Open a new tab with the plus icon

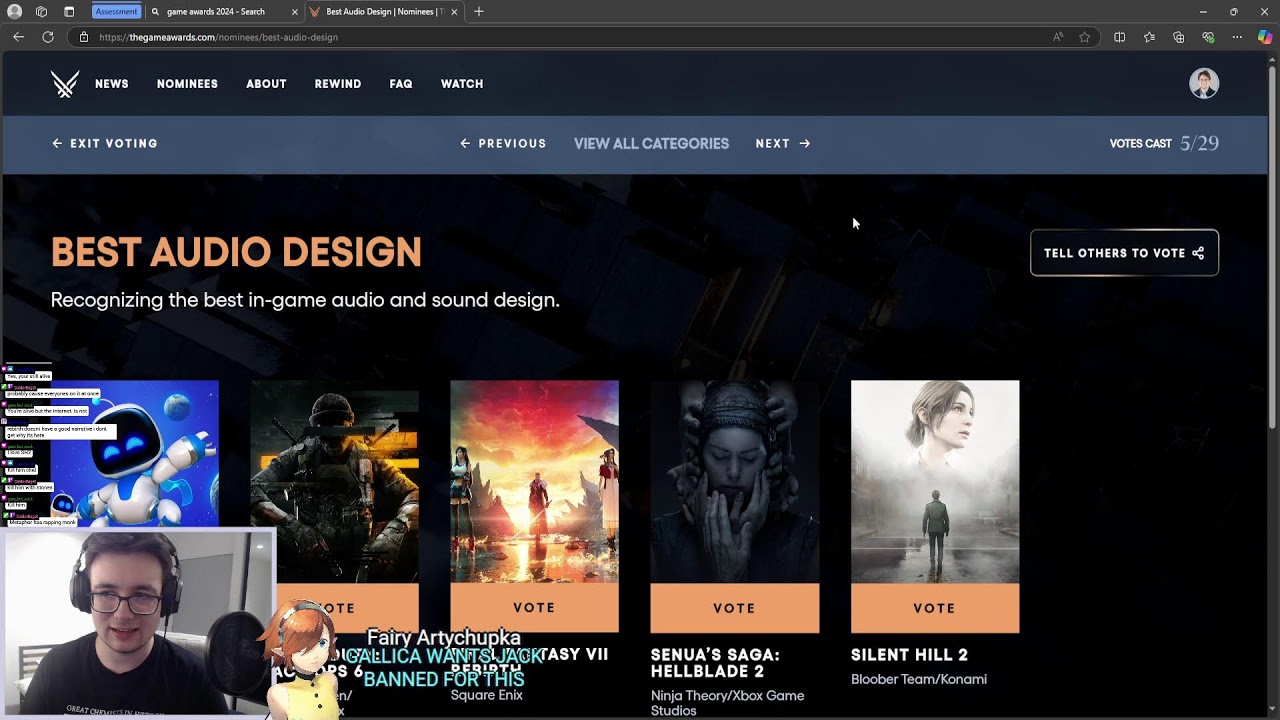tap(479, 12)
